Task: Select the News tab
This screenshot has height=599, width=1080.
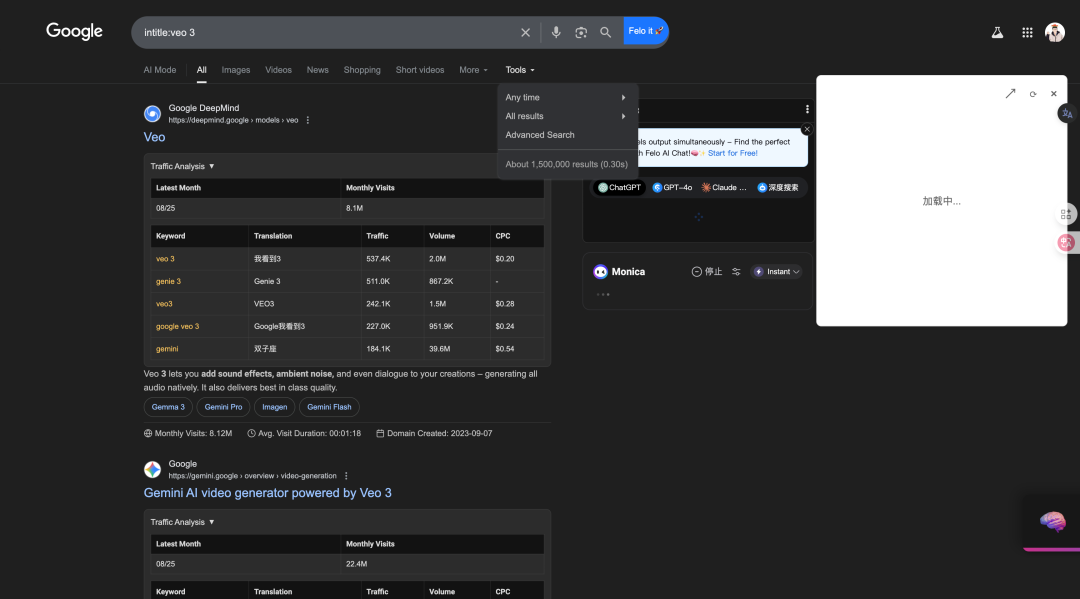Action: 318,70
